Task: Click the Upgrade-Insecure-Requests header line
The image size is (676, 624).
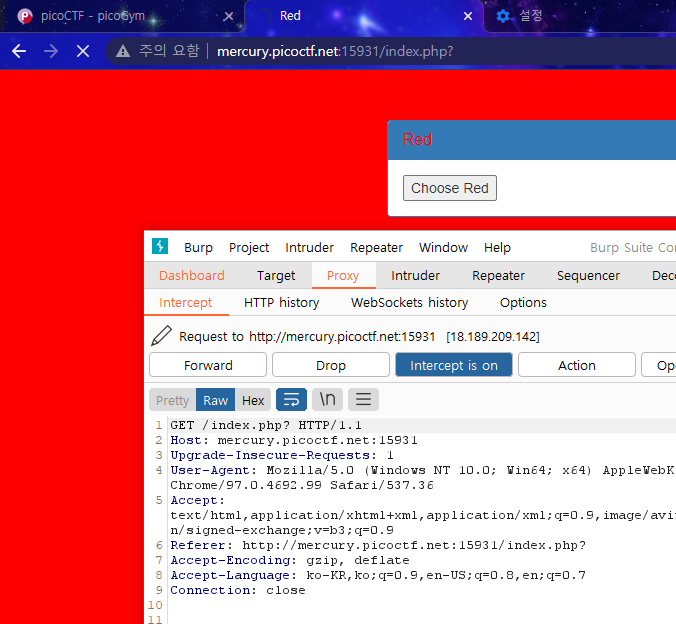Action: (x=282, y=455)
